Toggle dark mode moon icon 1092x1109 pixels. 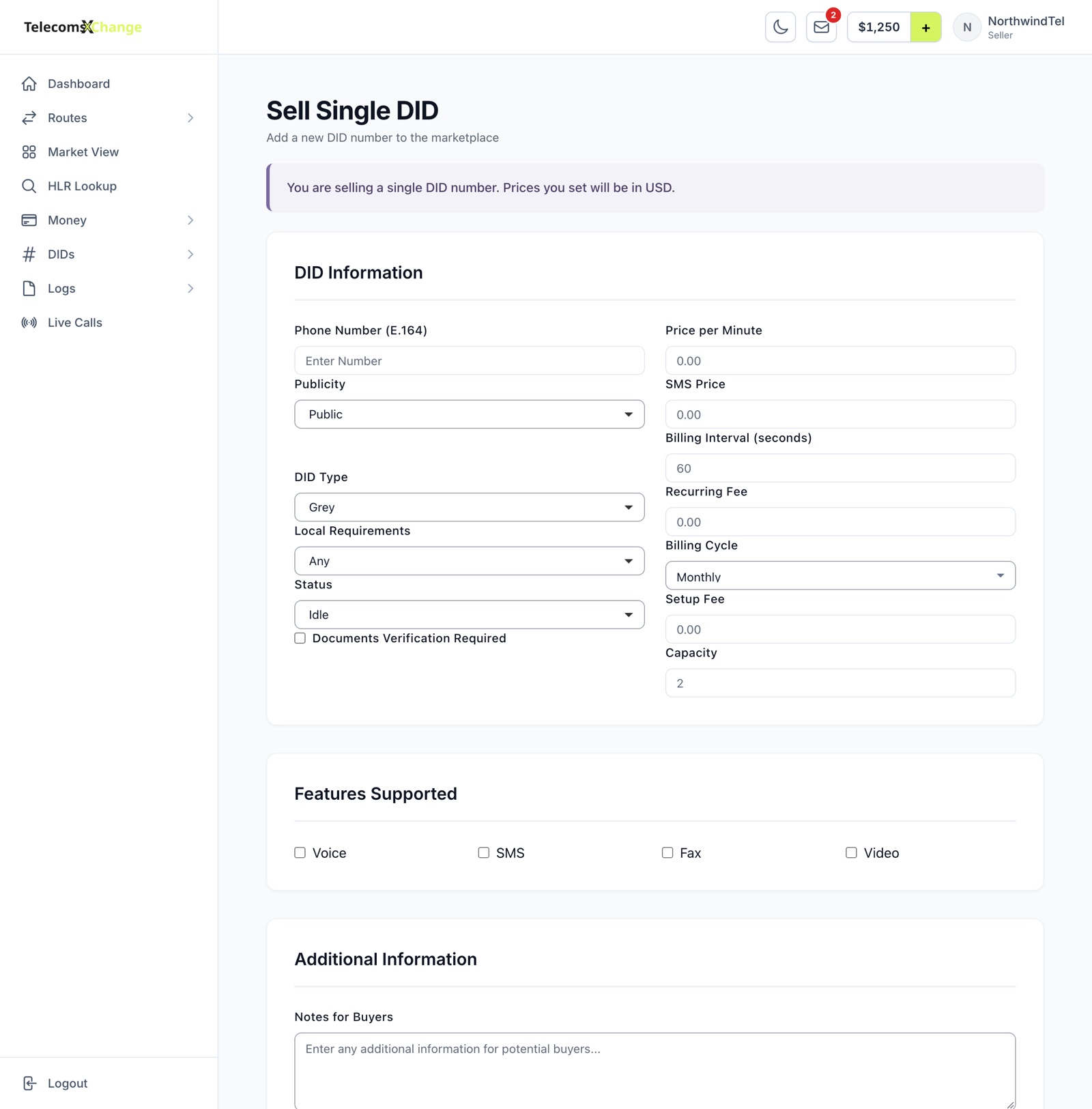pos(780,27)
